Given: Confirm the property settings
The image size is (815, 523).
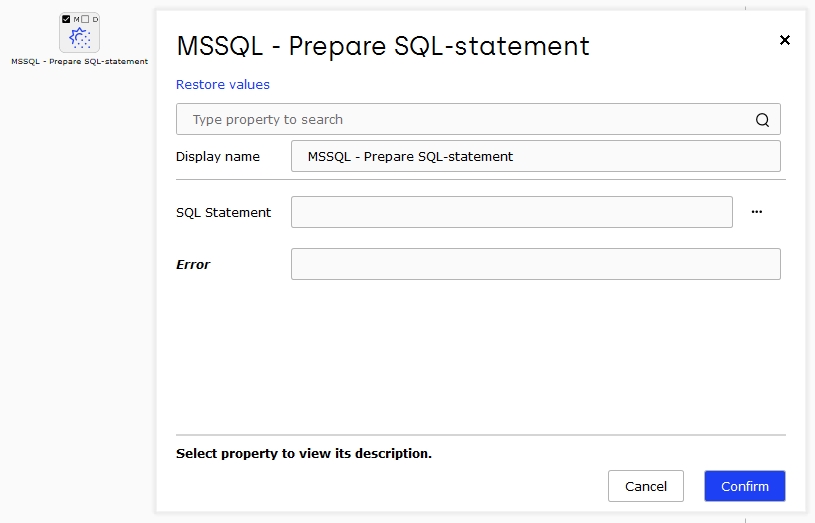Looking at the screenshot, I should (744, 486).
